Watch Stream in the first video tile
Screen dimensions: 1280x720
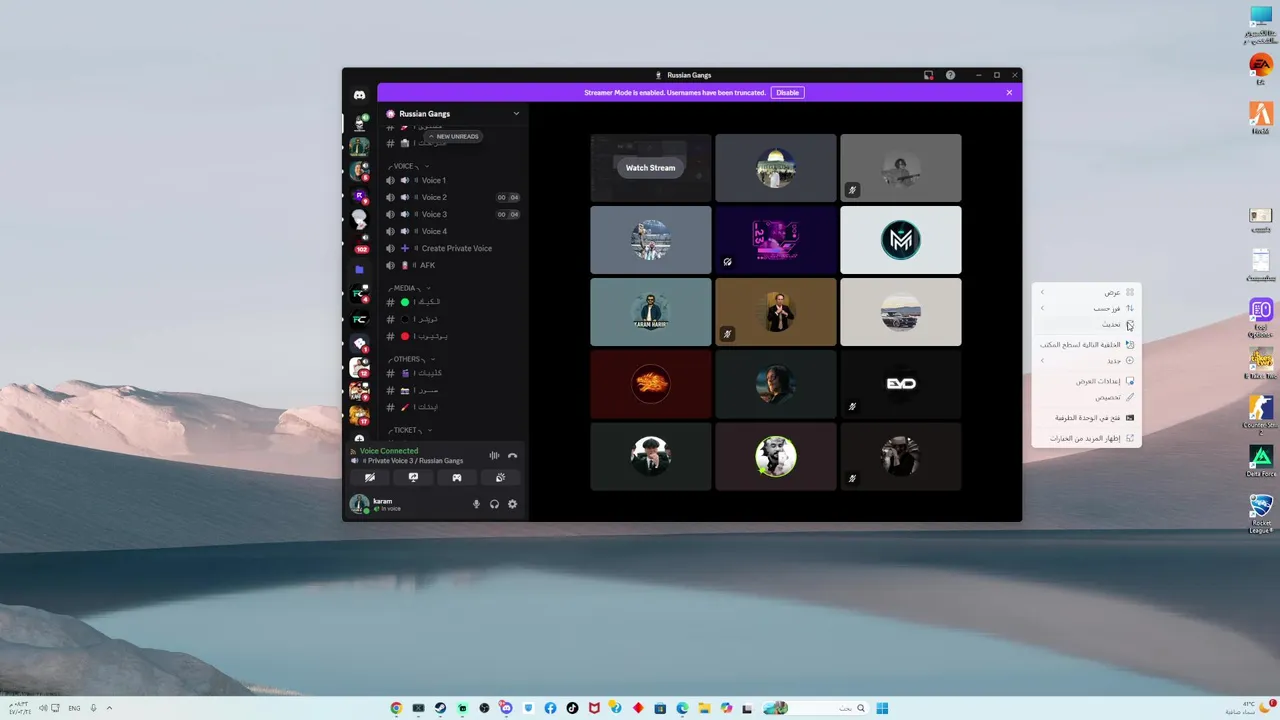coord(650,168)
